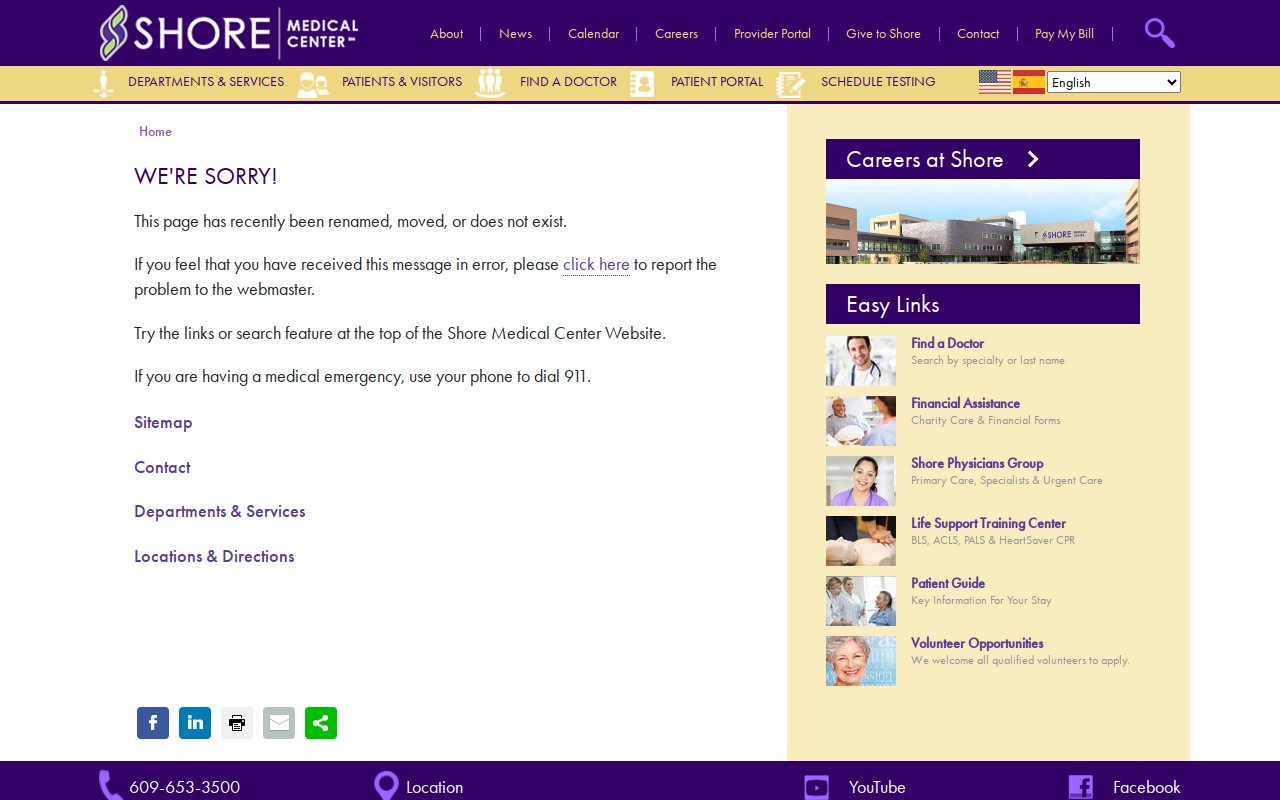The image size is (1280, 800).
Task: Click the print page icon
Action: click(237, 723)
